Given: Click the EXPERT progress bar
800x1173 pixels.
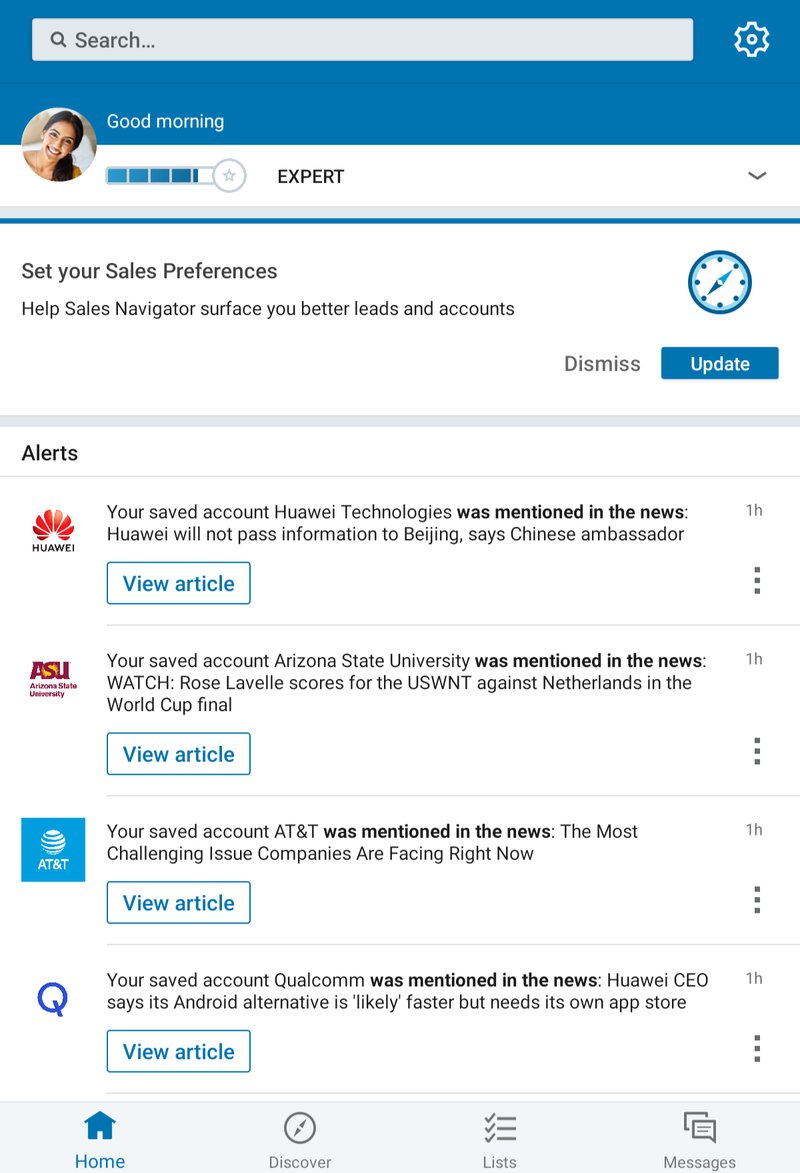Looking at the screenshot, I should pyautogui.click(x=160, y=175).
